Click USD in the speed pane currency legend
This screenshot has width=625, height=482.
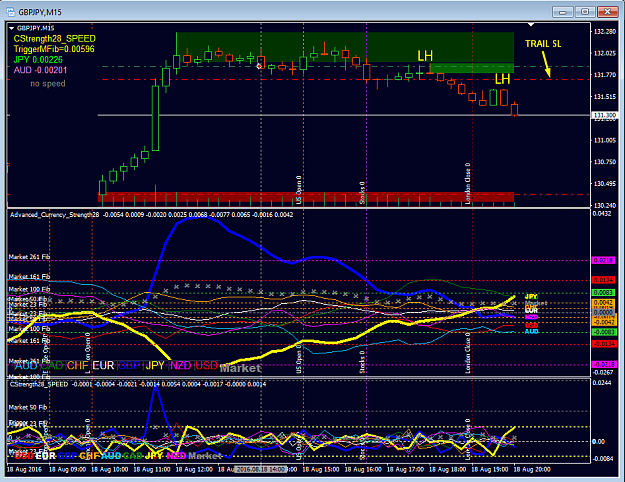coord(24,455)
